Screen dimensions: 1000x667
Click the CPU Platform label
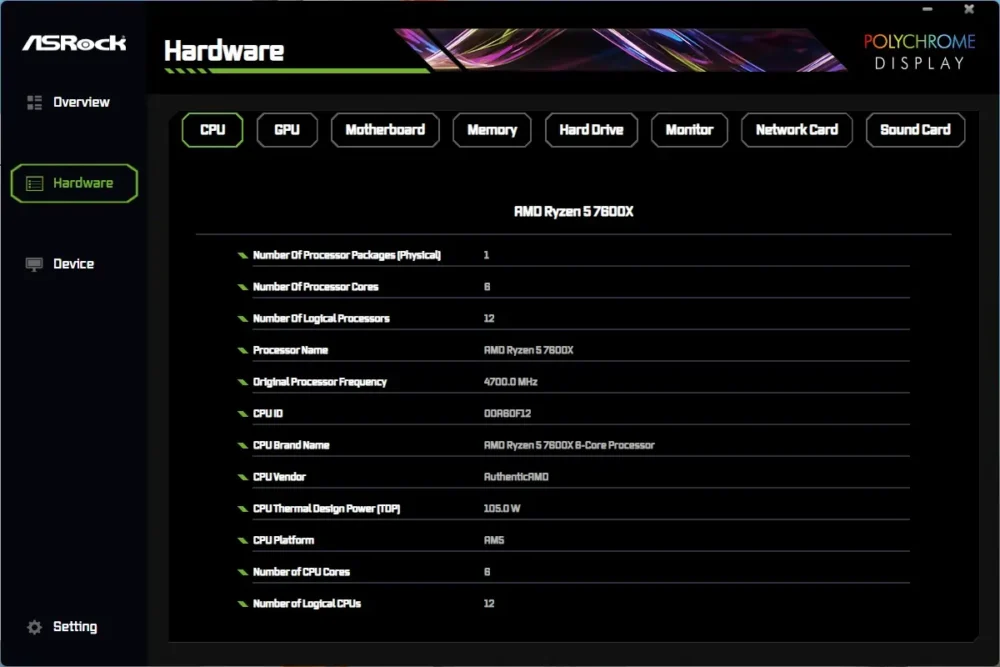pyautogui.click(x=283, y=540)
